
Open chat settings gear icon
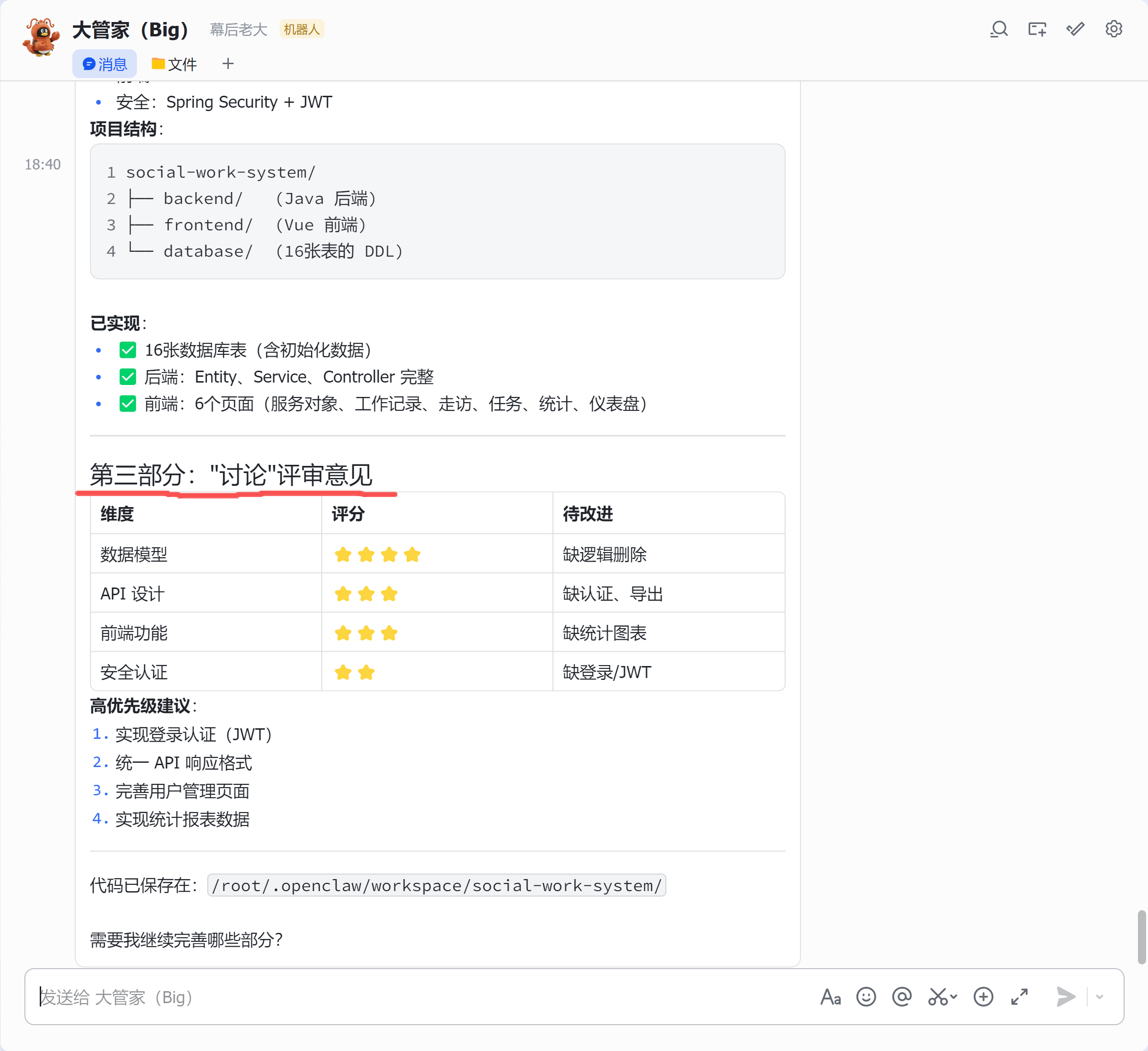coord(1113,29)
